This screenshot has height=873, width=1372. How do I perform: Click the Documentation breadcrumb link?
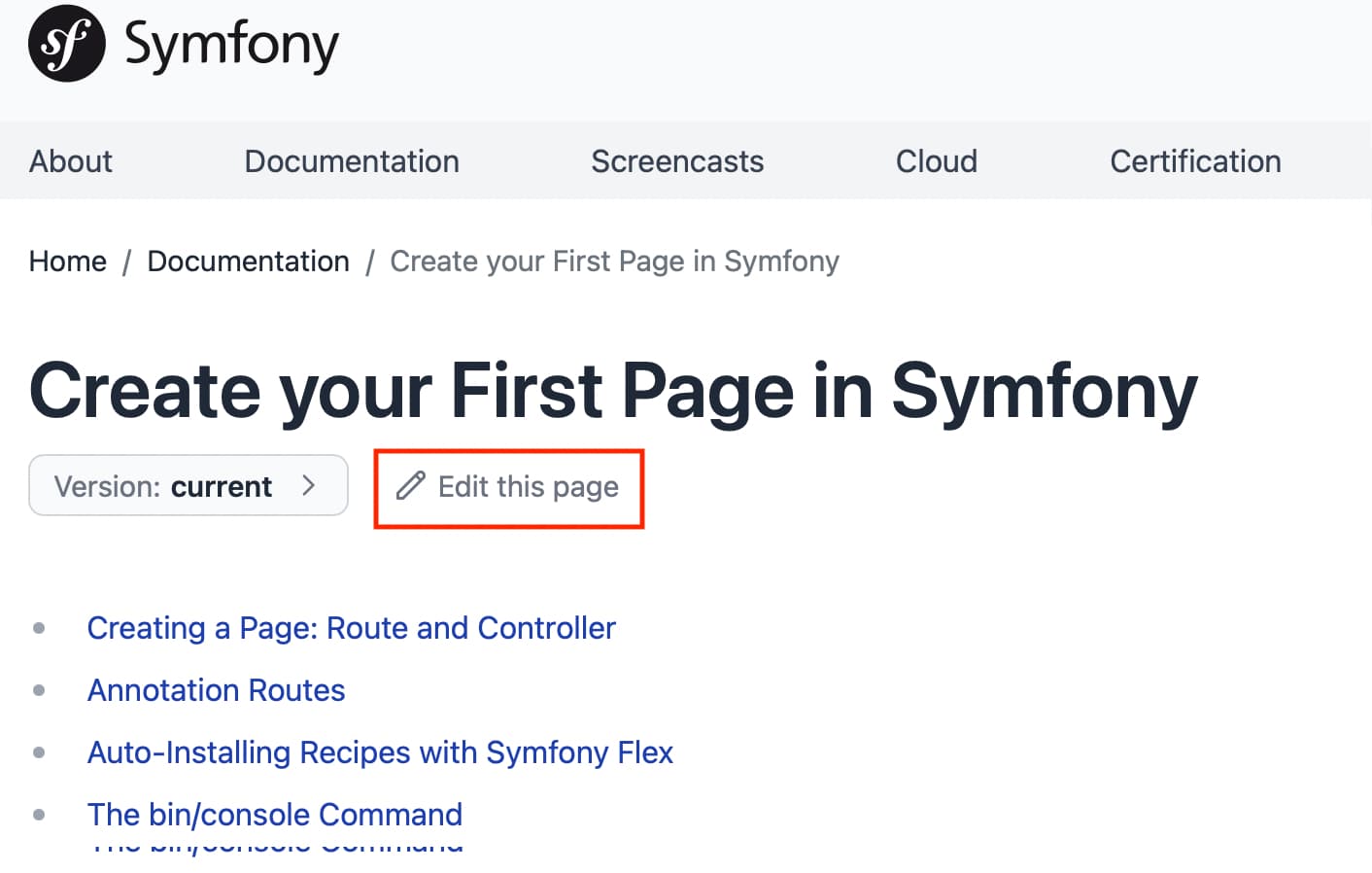coord(249,262)
